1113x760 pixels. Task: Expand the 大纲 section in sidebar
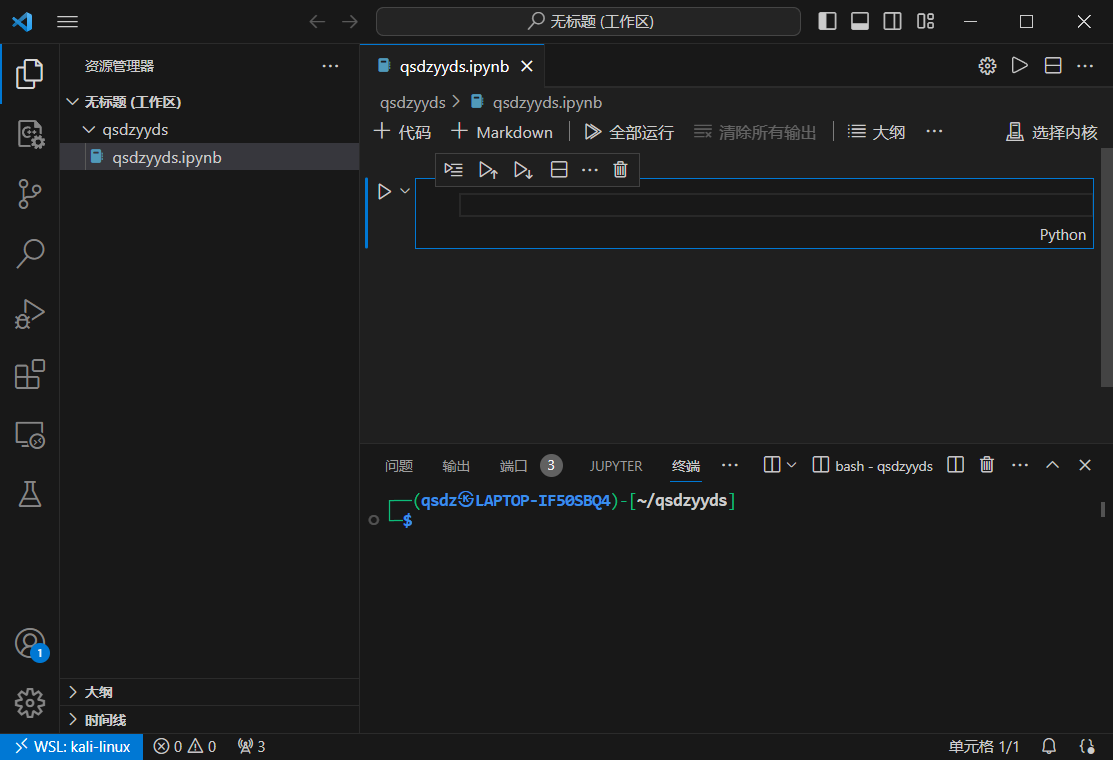[x=98, y=692]
